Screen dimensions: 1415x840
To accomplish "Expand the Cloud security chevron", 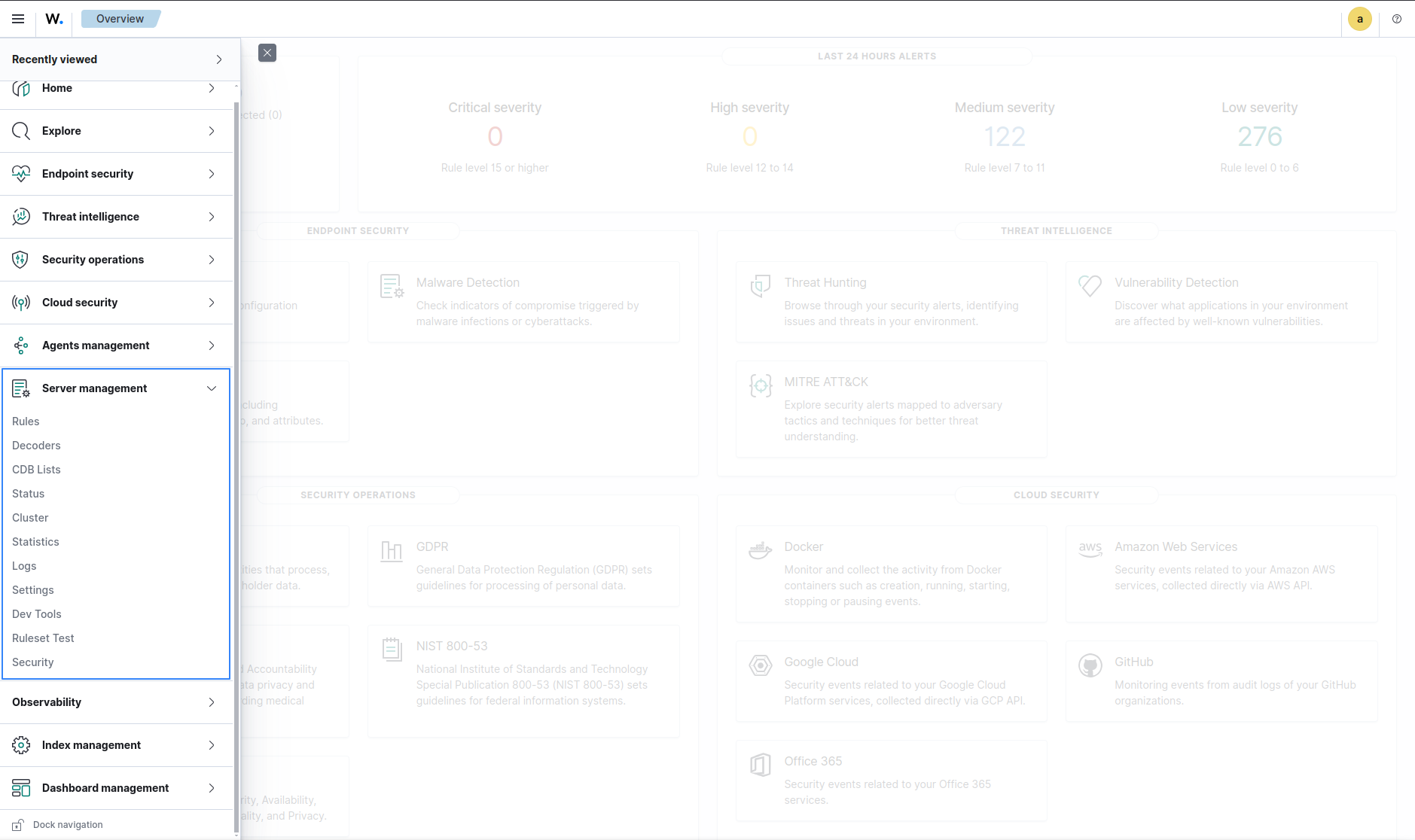I will click(x=212, y=303).
